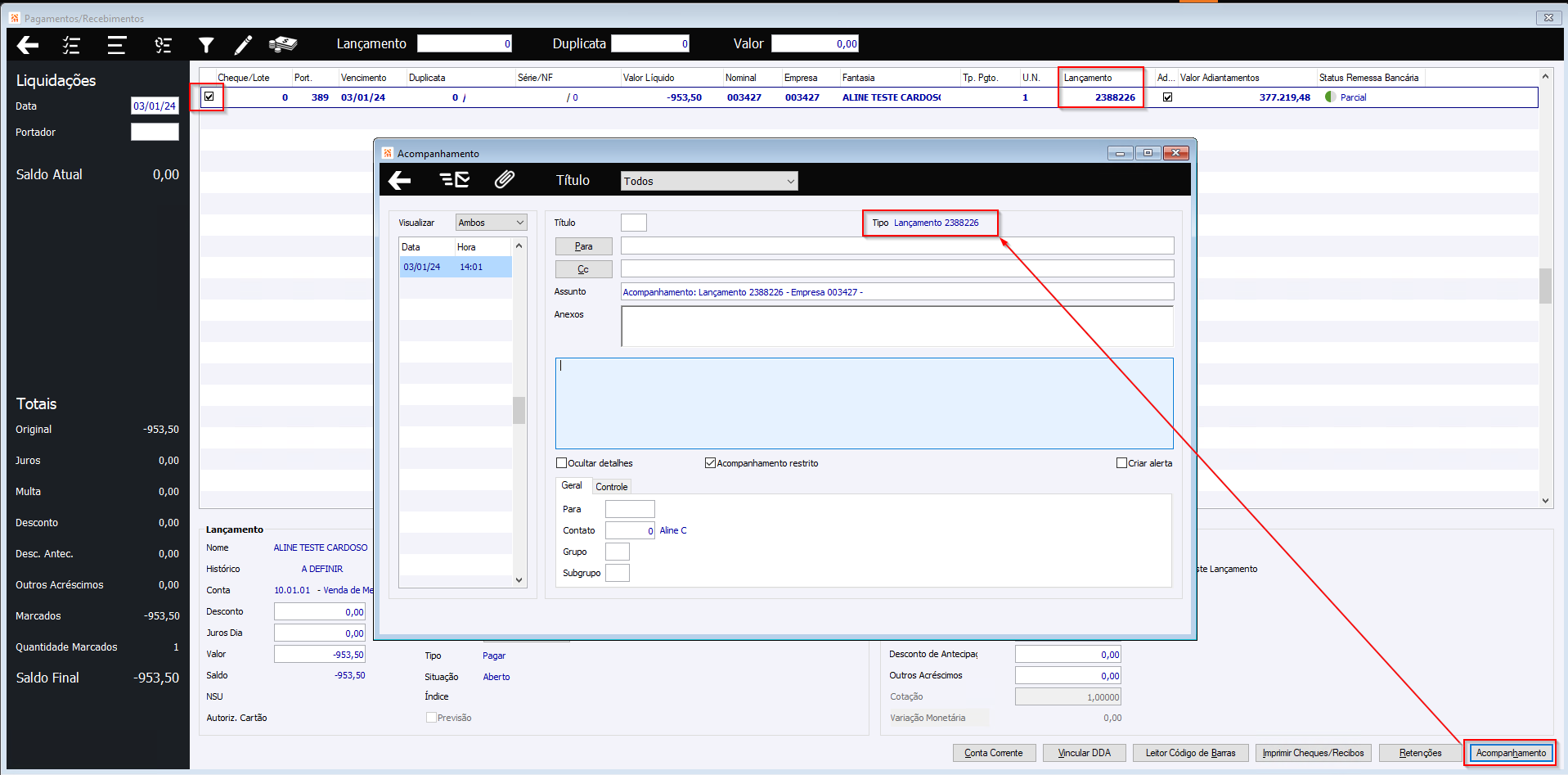This screenshot has height=775, width=1568.
Task: Click the Portador input field
Action: (x=155, y=132)
